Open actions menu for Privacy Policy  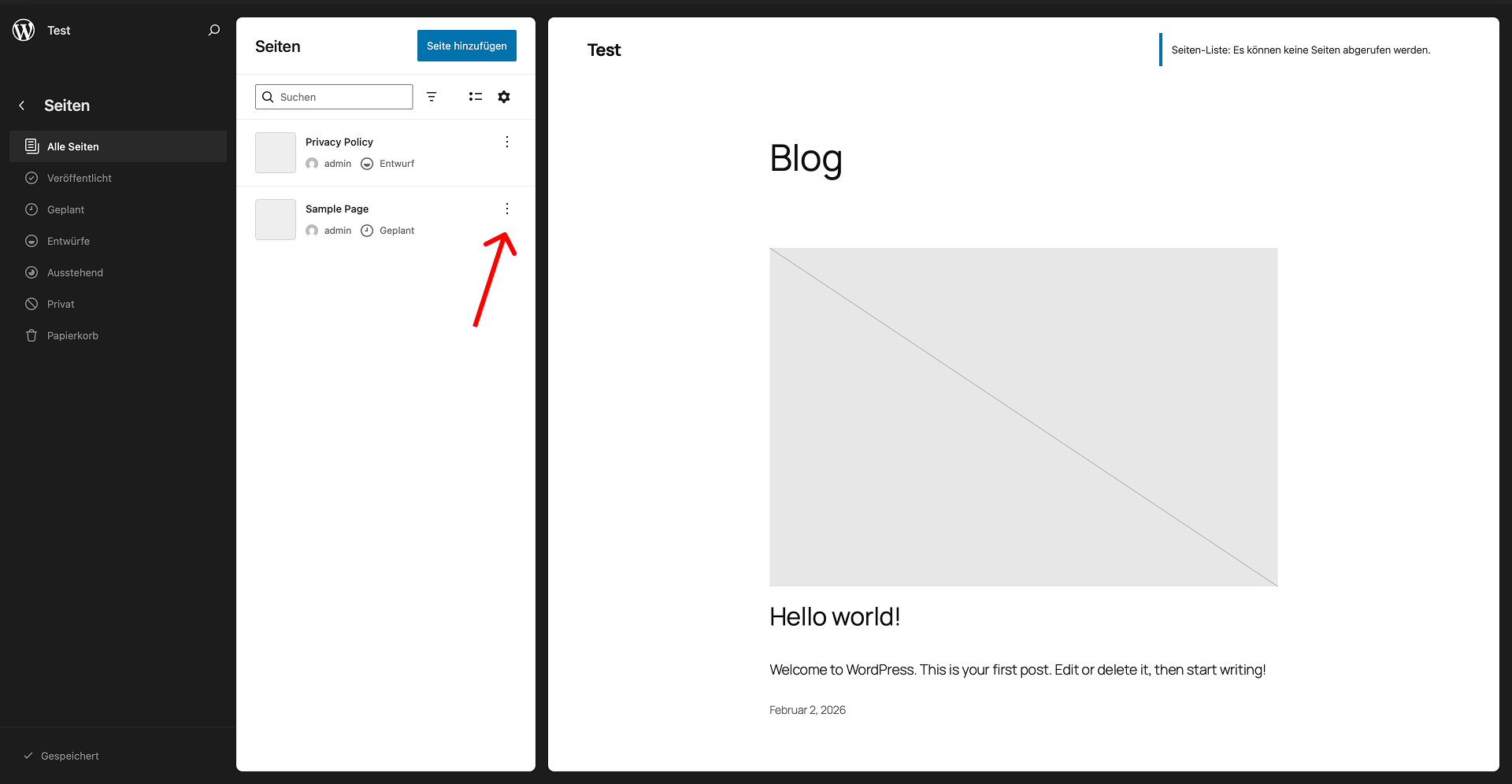(507, 142)
